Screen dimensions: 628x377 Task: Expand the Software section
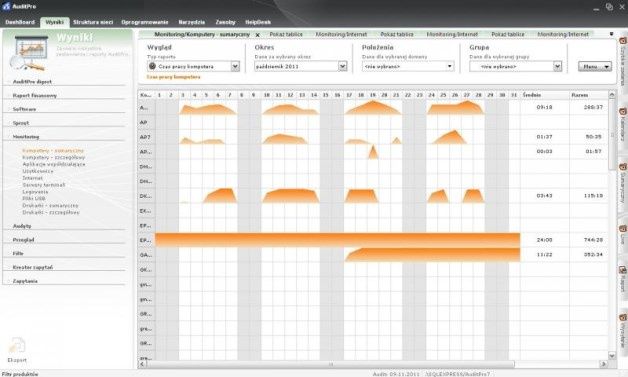point(24,109)
